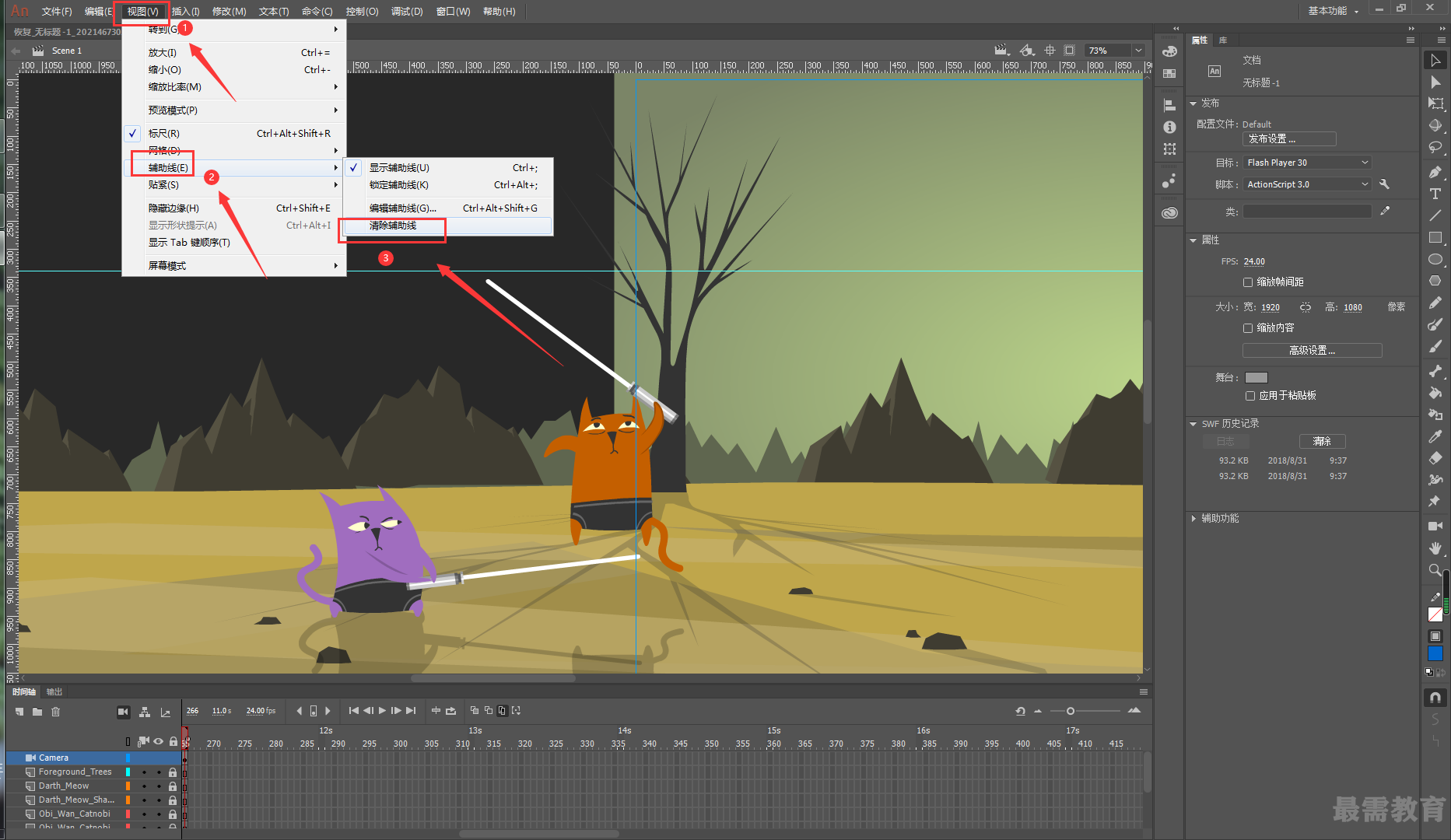Open the Transform panel icon
The image size is (1451, 840).
pyautogui.click(x=1169, y=149)
